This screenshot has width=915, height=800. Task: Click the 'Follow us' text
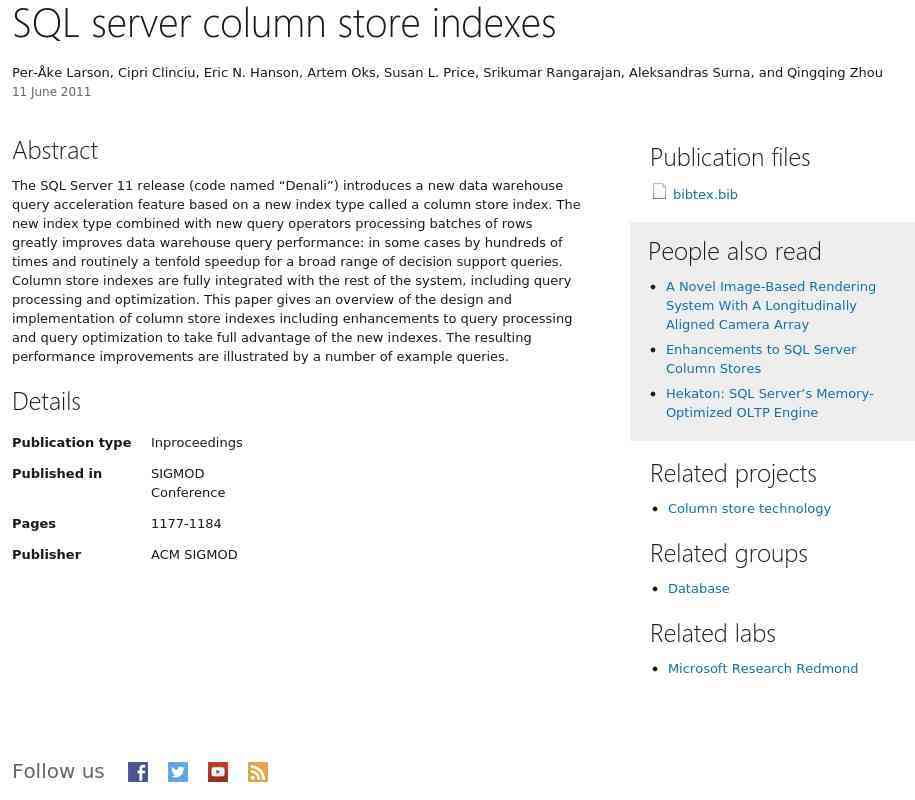[58, 771]
